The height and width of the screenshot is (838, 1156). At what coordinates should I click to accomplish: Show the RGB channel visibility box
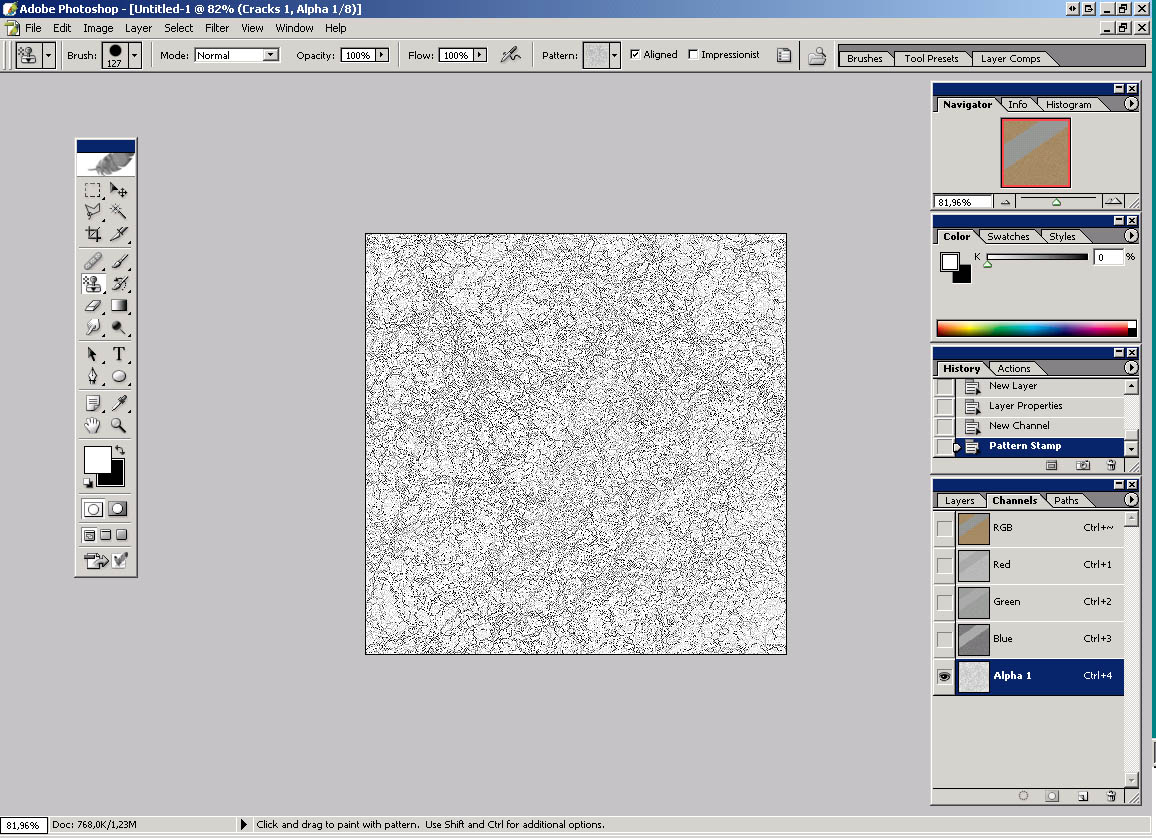943,529
